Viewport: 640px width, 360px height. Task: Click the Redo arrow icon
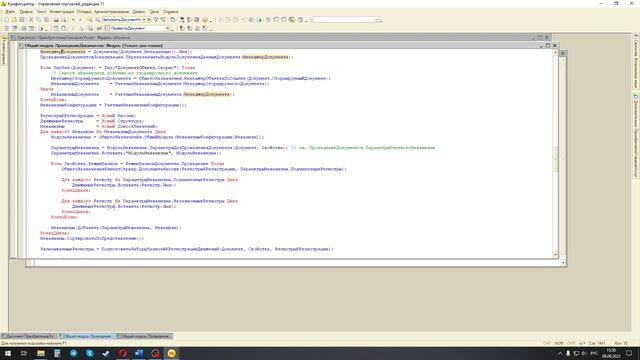tap(81, 20)
